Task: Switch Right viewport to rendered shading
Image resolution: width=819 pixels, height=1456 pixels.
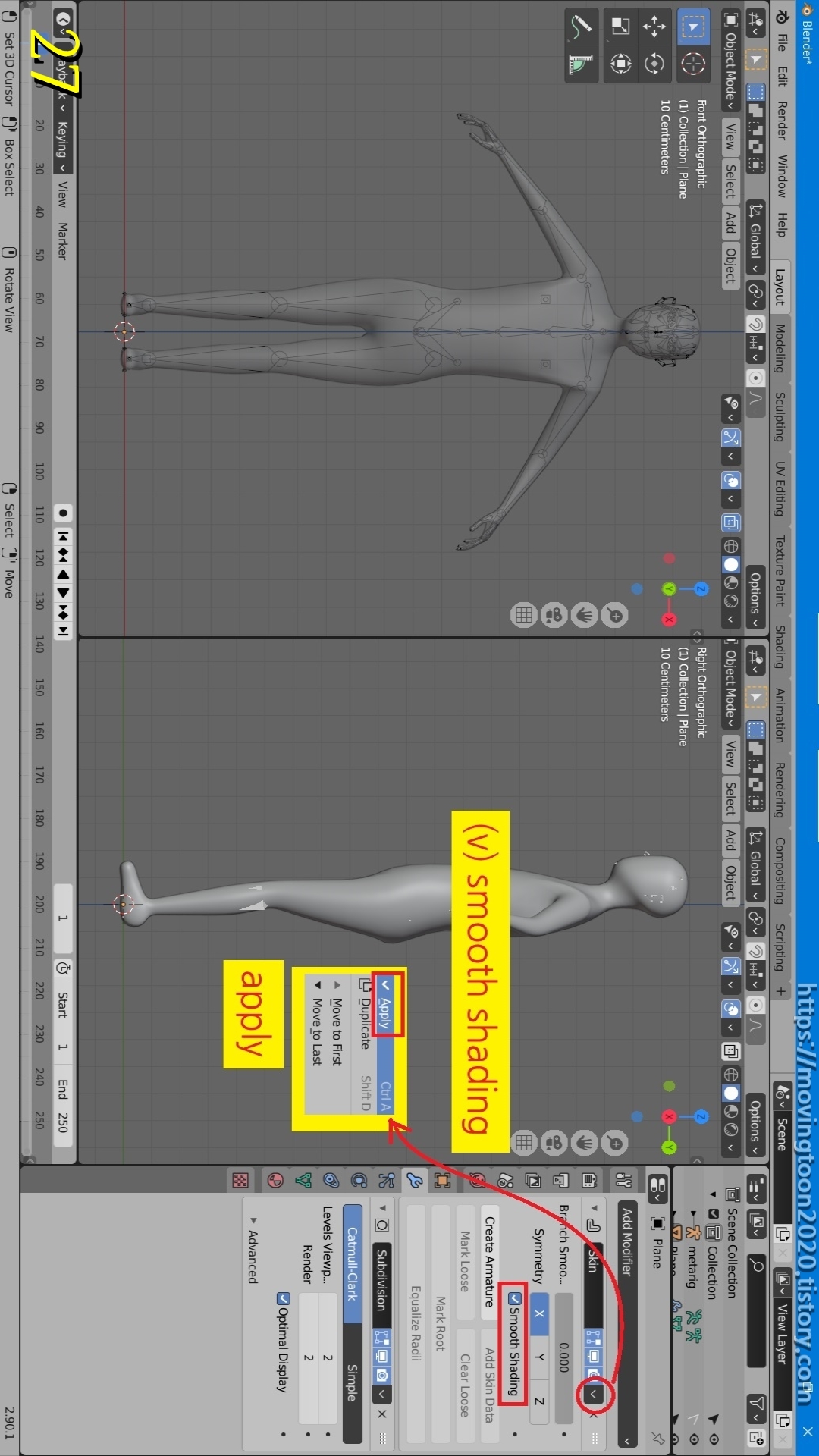Action: coord(731,1129)
